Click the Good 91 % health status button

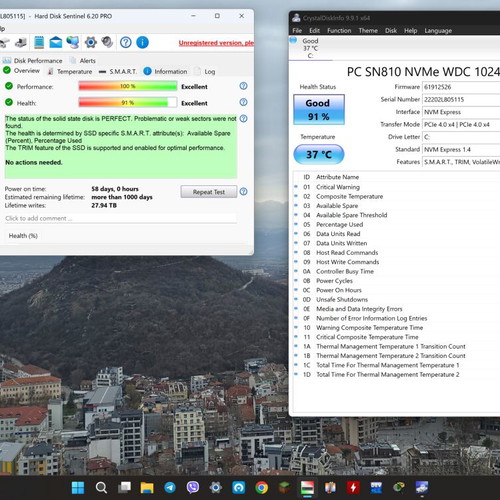tap(319, 110)
